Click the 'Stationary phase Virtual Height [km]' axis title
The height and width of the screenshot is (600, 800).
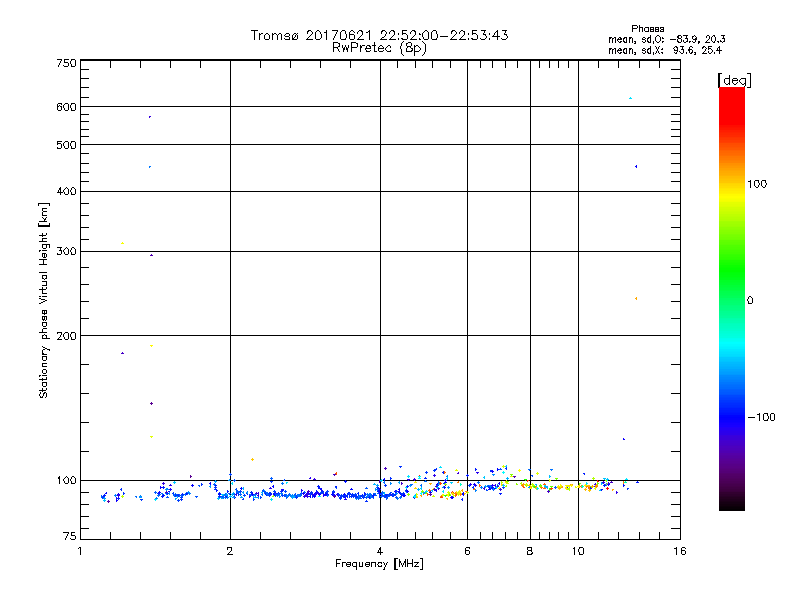coord(43,300)
